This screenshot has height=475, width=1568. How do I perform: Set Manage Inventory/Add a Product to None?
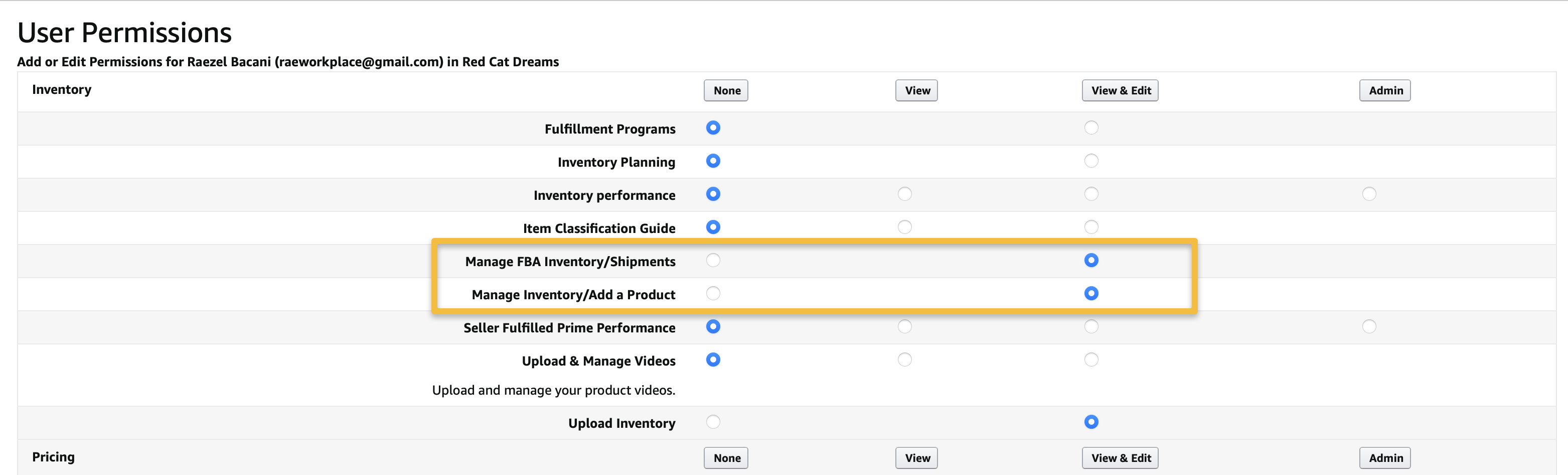tap(713, 294)
